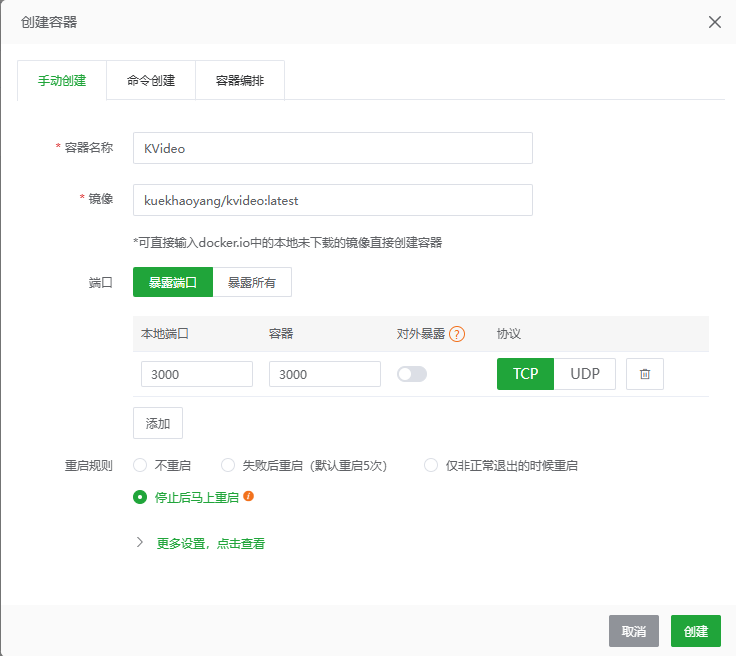Switch to the 命令创建 tab

click(x=151, y=81)
